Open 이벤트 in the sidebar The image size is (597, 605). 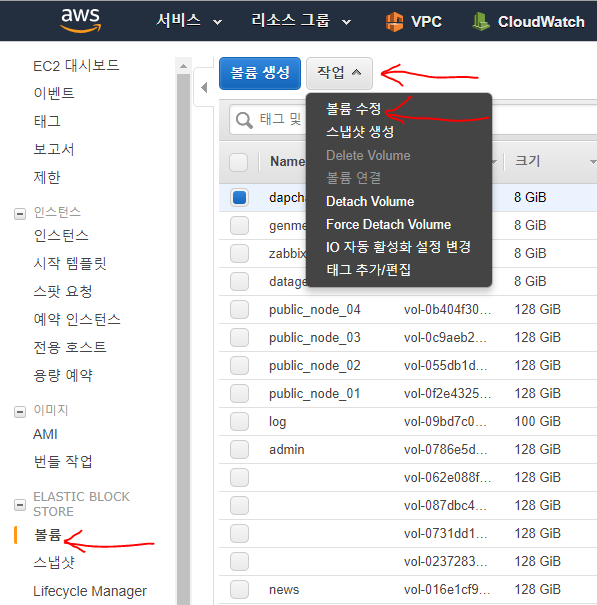click(x=54, y=93)
